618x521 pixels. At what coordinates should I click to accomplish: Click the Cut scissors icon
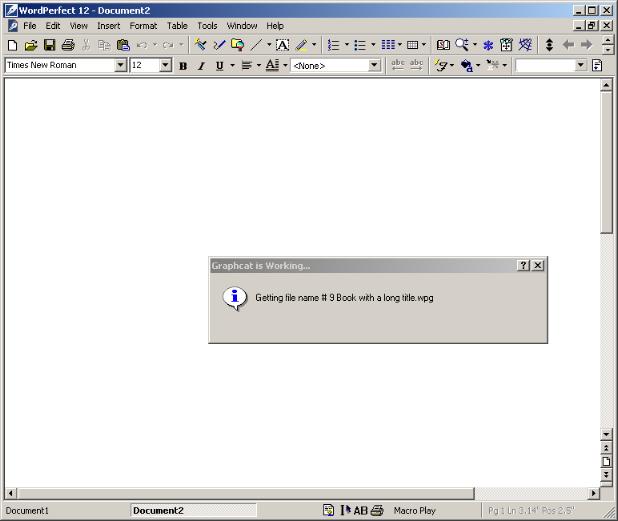[x=86, y=45]
